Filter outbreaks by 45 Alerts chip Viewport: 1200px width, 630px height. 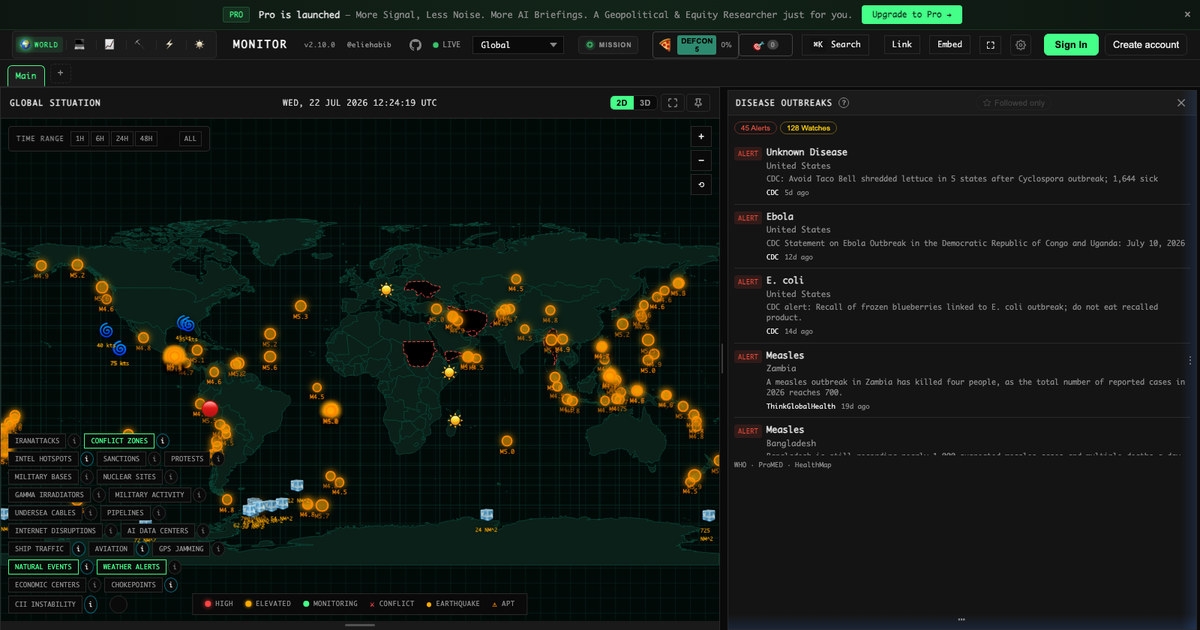[x=755, y=128]
